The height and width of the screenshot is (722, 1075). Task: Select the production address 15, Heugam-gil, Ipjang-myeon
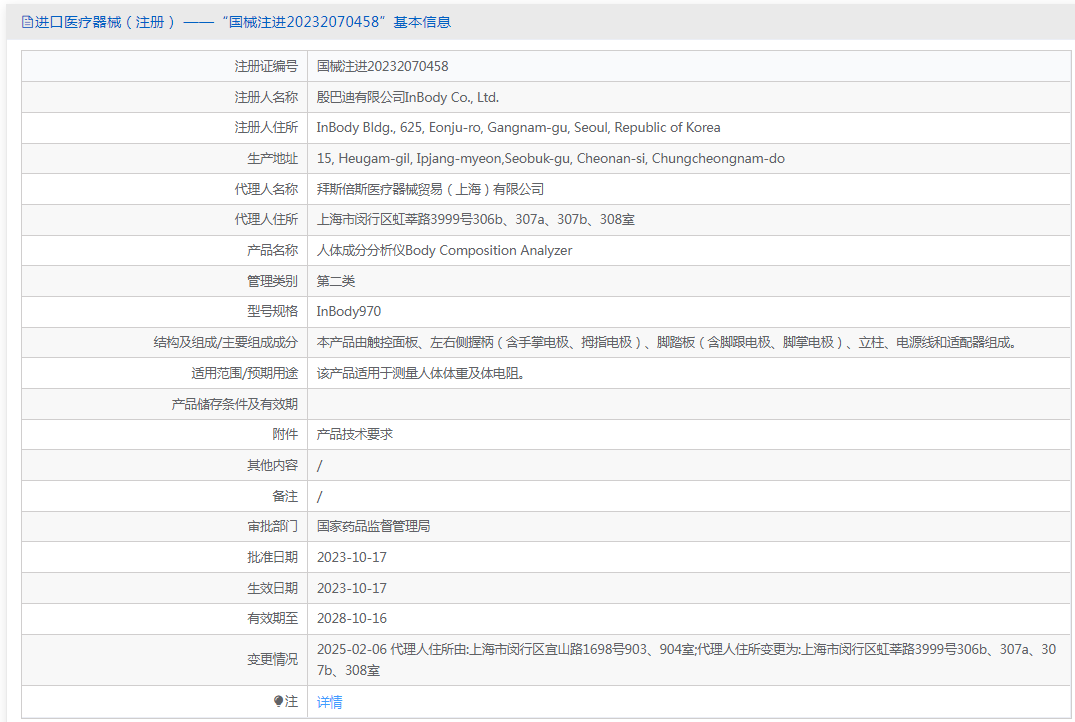551,158
